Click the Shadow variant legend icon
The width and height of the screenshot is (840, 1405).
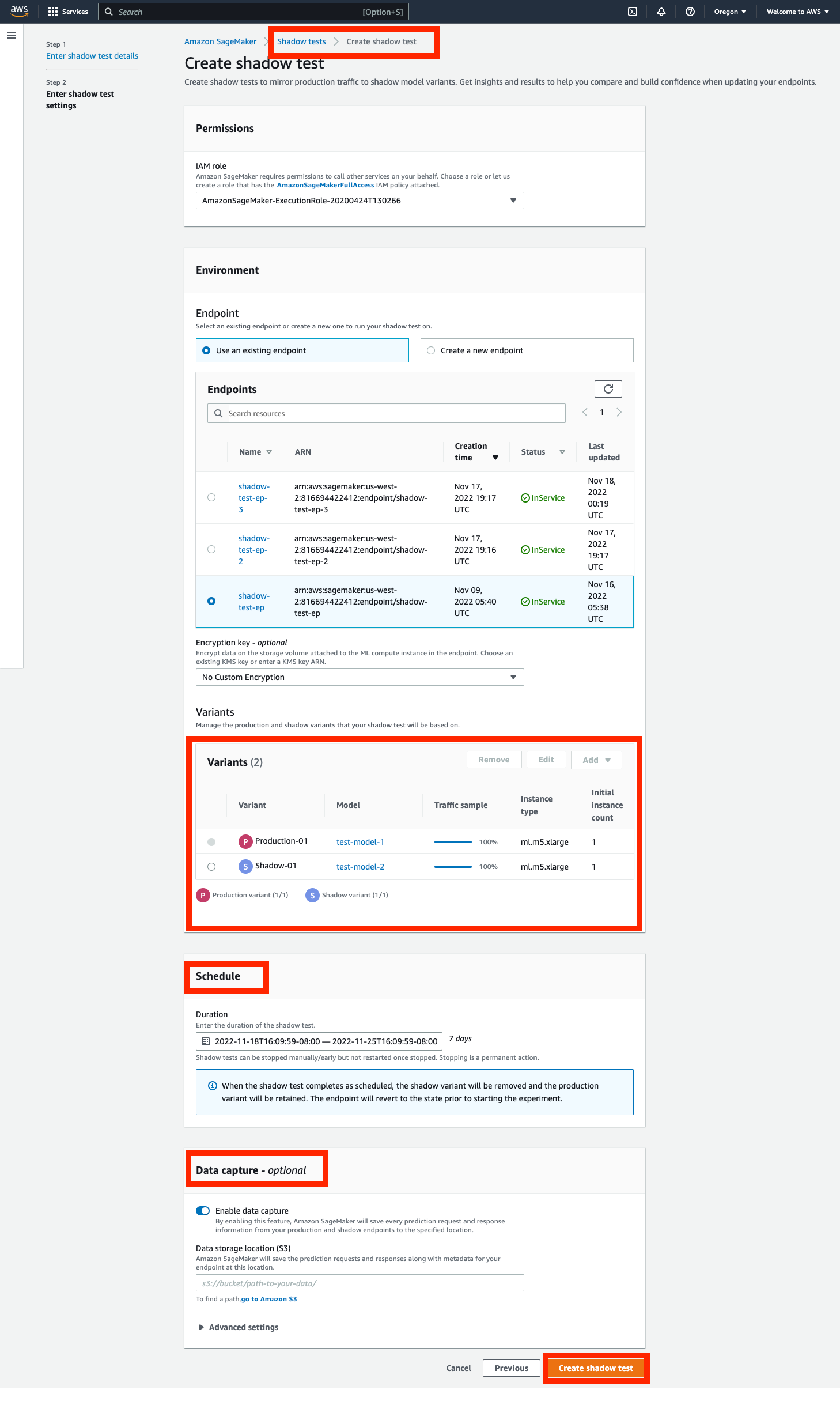(312, 895)
